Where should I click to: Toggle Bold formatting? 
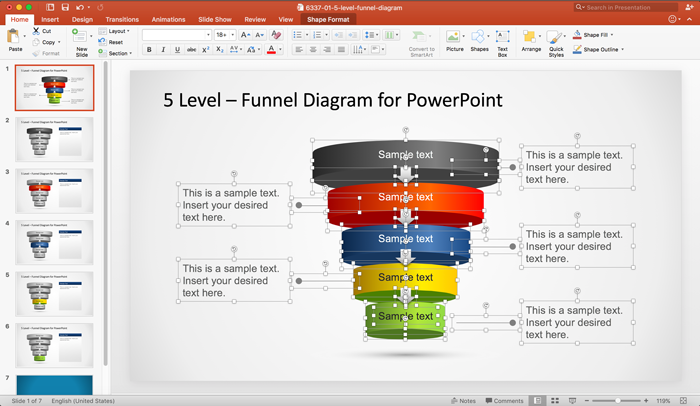click(149, 50)
